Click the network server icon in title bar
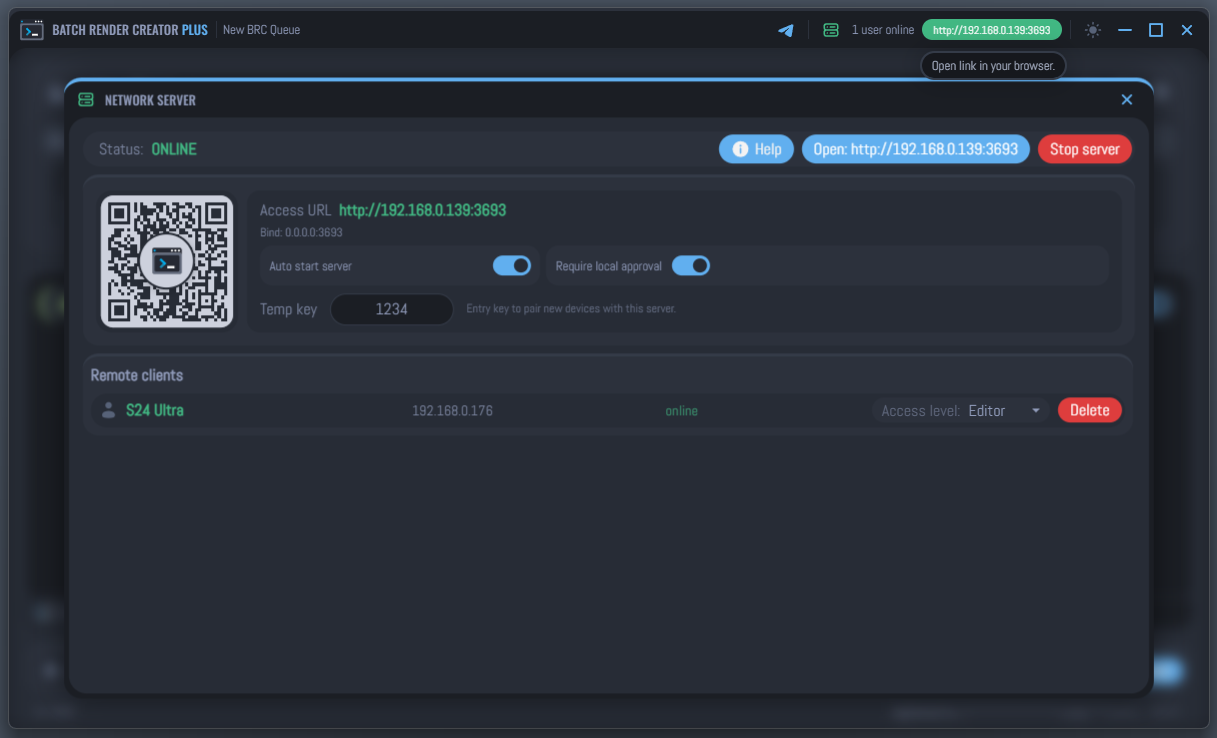This screenshot has width=1217, height=738. [831, 30]
